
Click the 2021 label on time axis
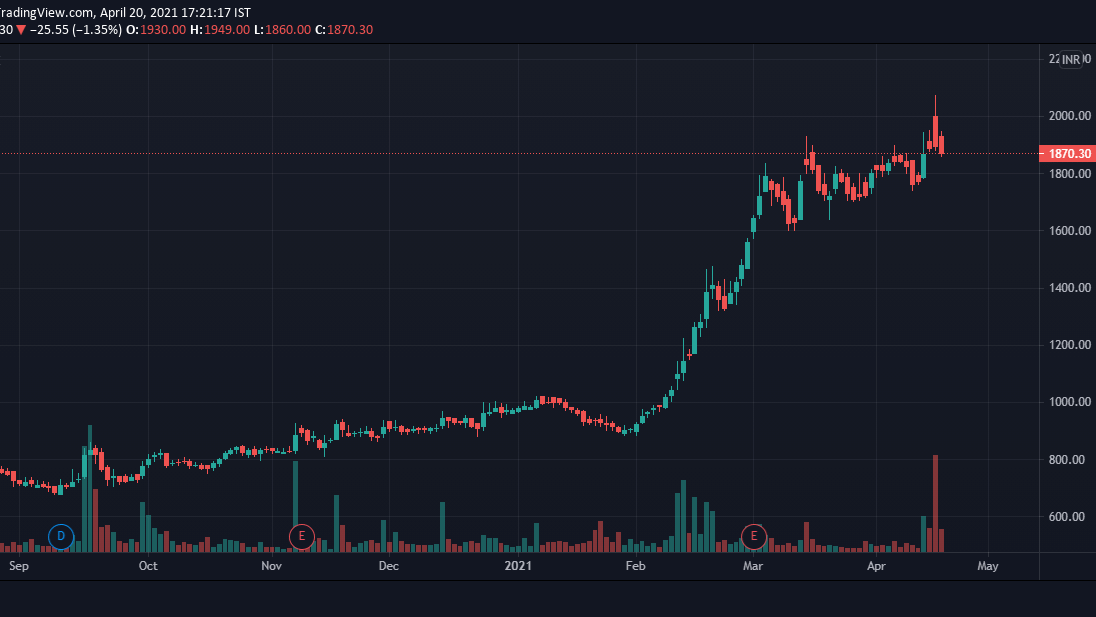pyautogui.click(x=518, y=567)
